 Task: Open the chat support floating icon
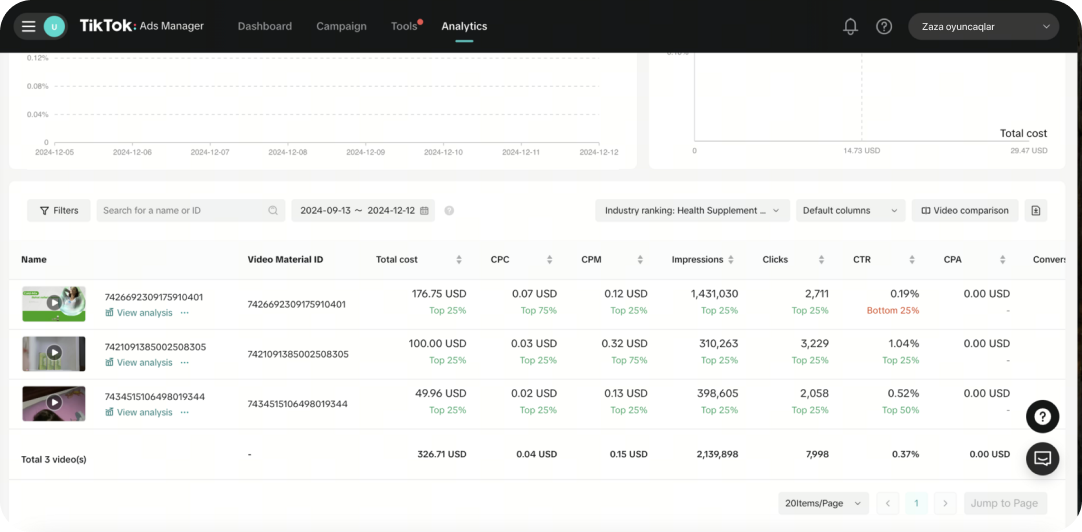tap(1042, 458)
